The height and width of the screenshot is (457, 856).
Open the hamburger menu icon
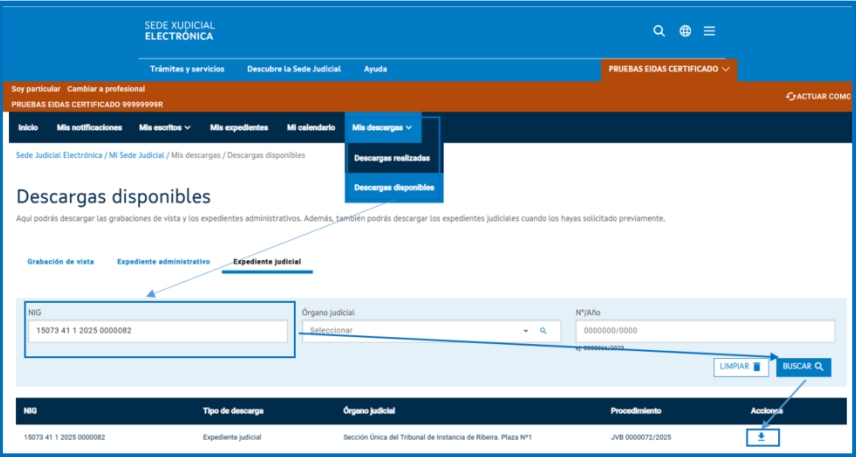click(709, 31)
